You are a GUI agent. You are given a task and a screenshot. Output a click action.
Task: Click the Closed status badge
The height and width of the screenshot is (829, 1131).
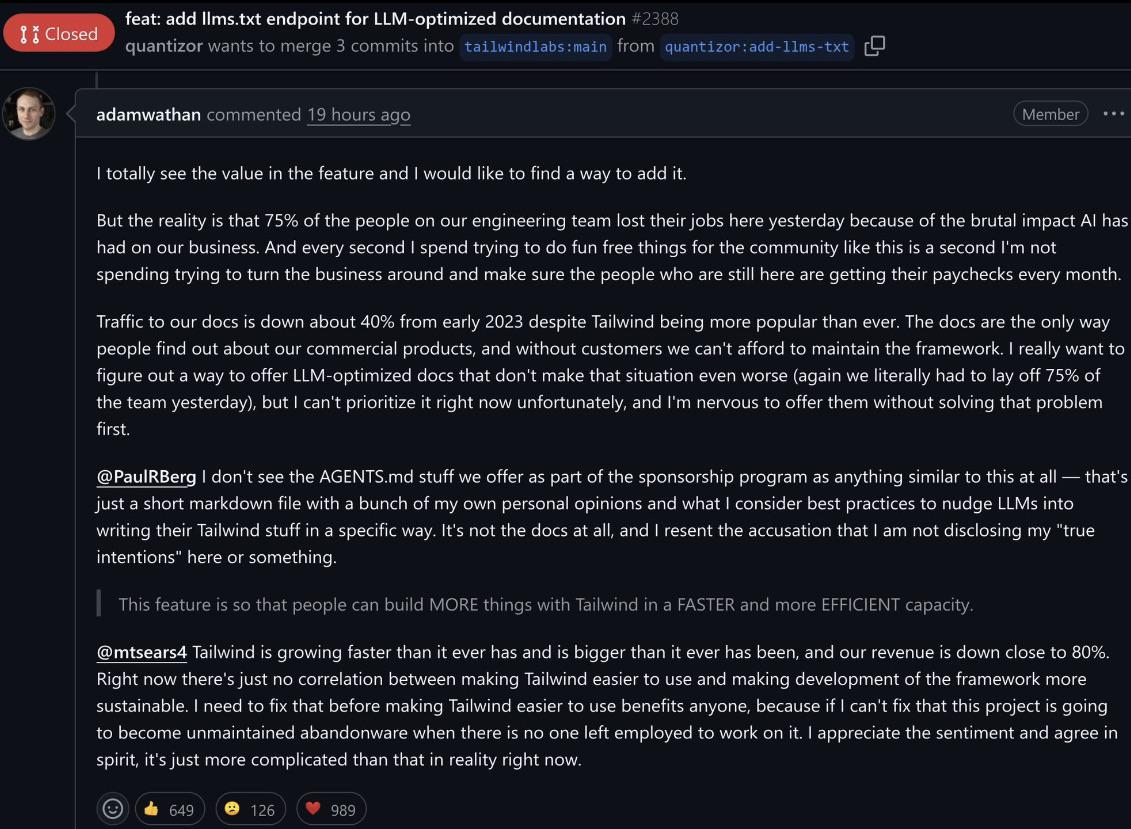pyautogui.click(x=58, y=32)
